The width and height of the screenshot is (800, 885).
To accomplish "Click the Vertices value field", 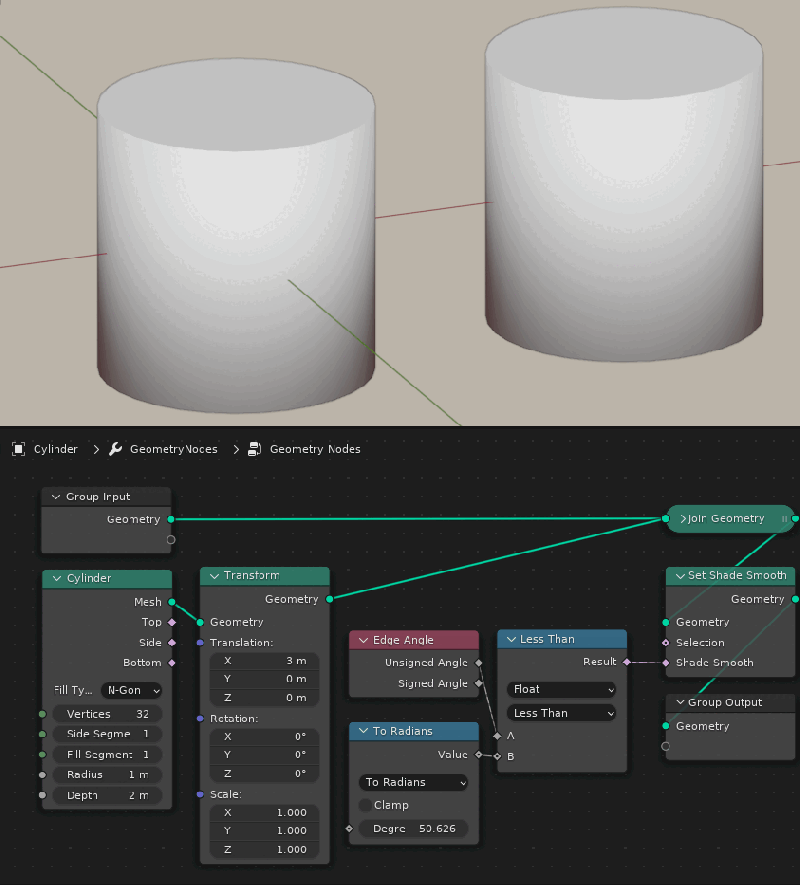I will pyautogui.click(x=107, y=712).
